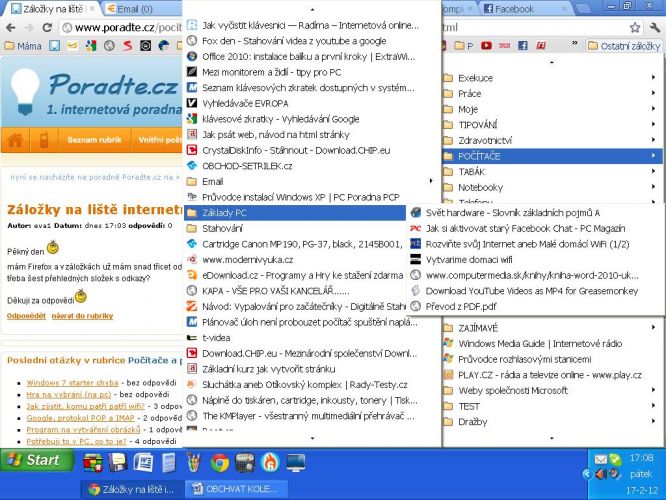Screen dimensions: 666x500
Task: Open the Email subfolder in the POČÍTAČE menu
Action: (311, 181)
